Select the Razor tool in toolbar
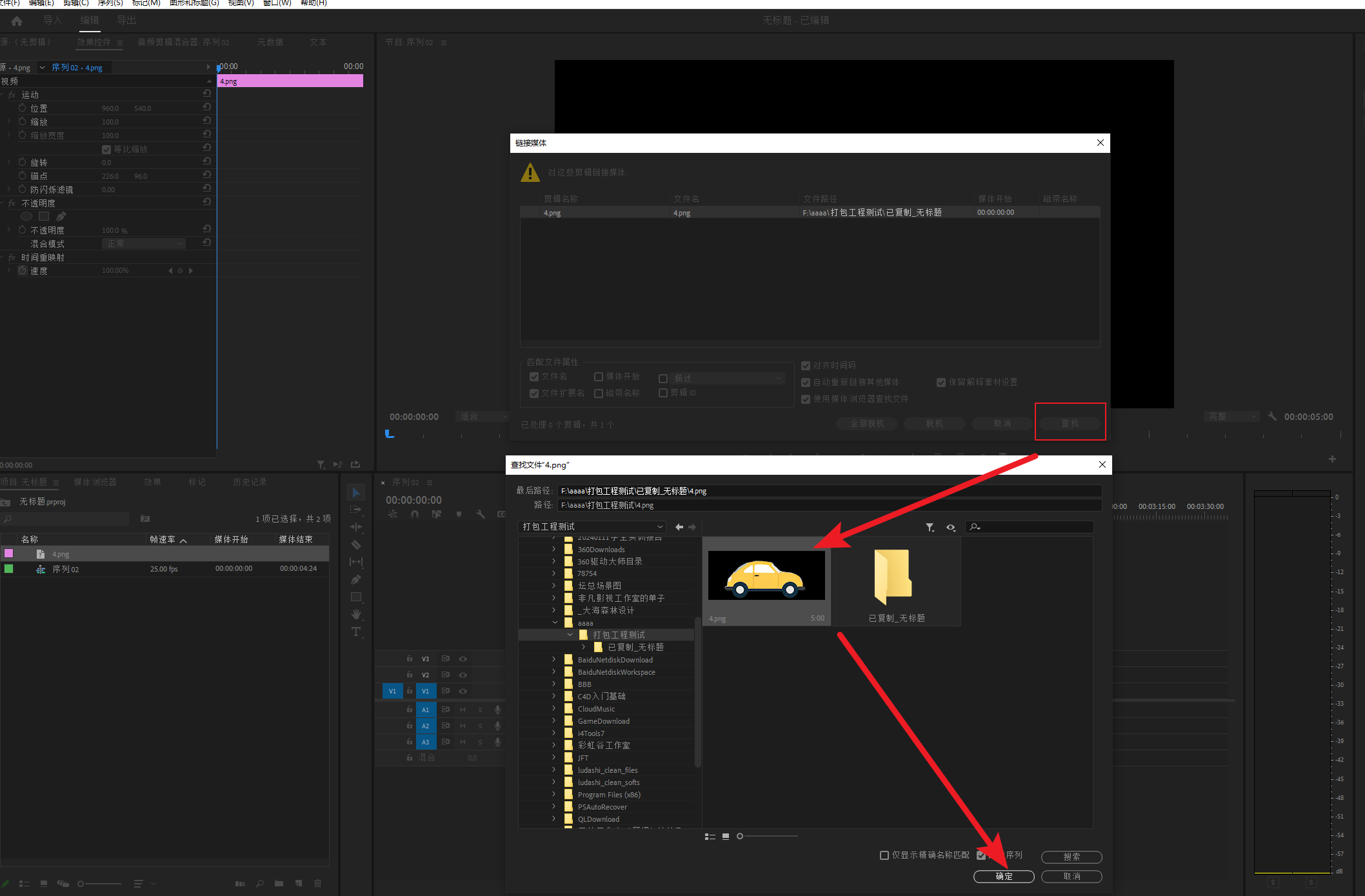Viewport: 1365px width, 896px height. [x=355, y=544]
